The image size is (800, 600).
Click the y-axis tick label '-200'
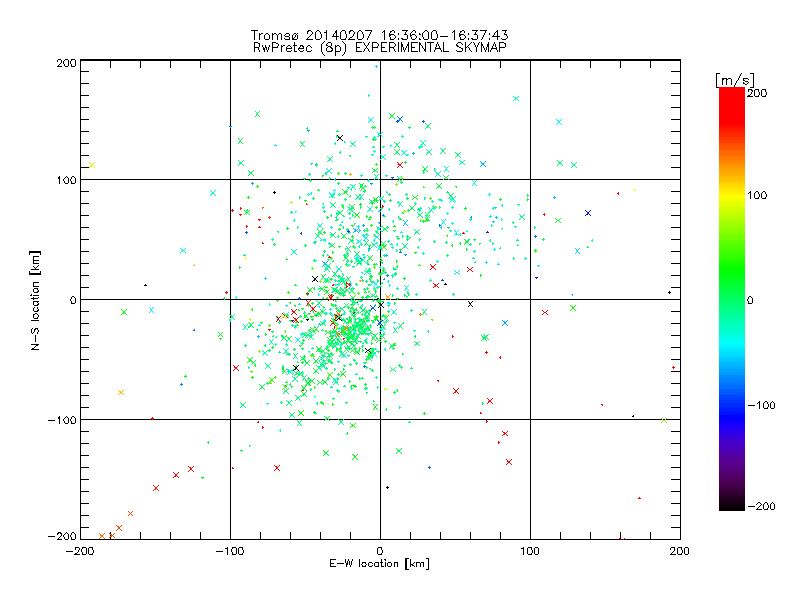(x=62, y=536)
